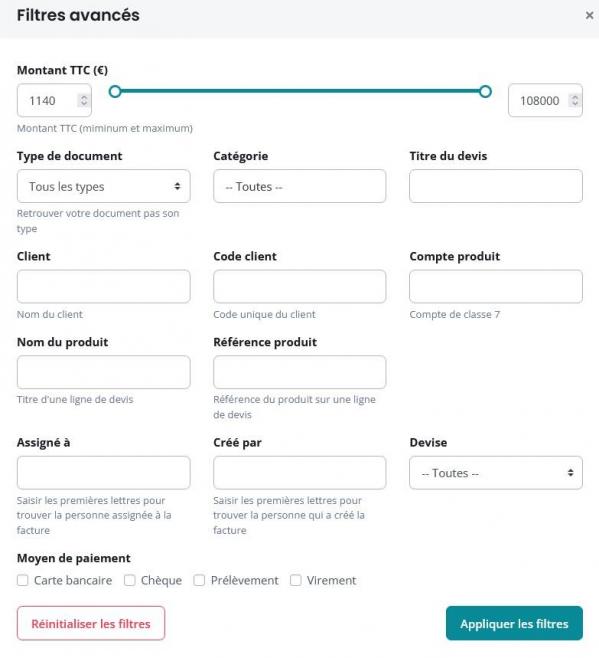Focus the Titre du devis field
599x658 pixels.
[x=496, y=186]
